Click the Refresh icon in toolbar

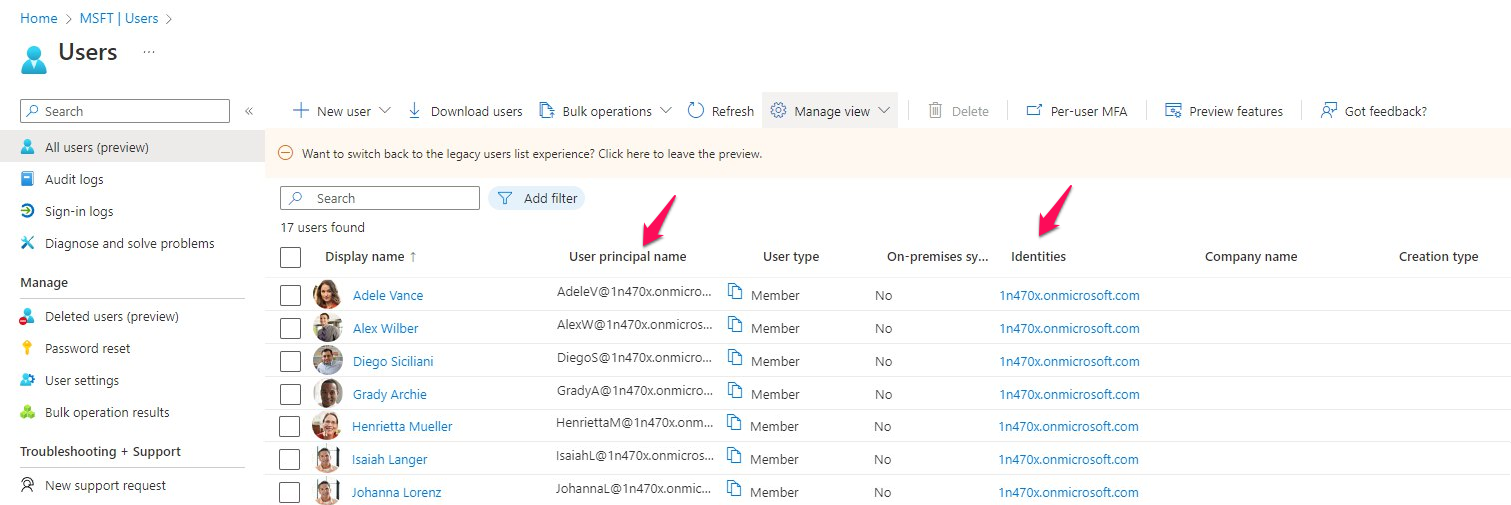click(x=697, y=111)
